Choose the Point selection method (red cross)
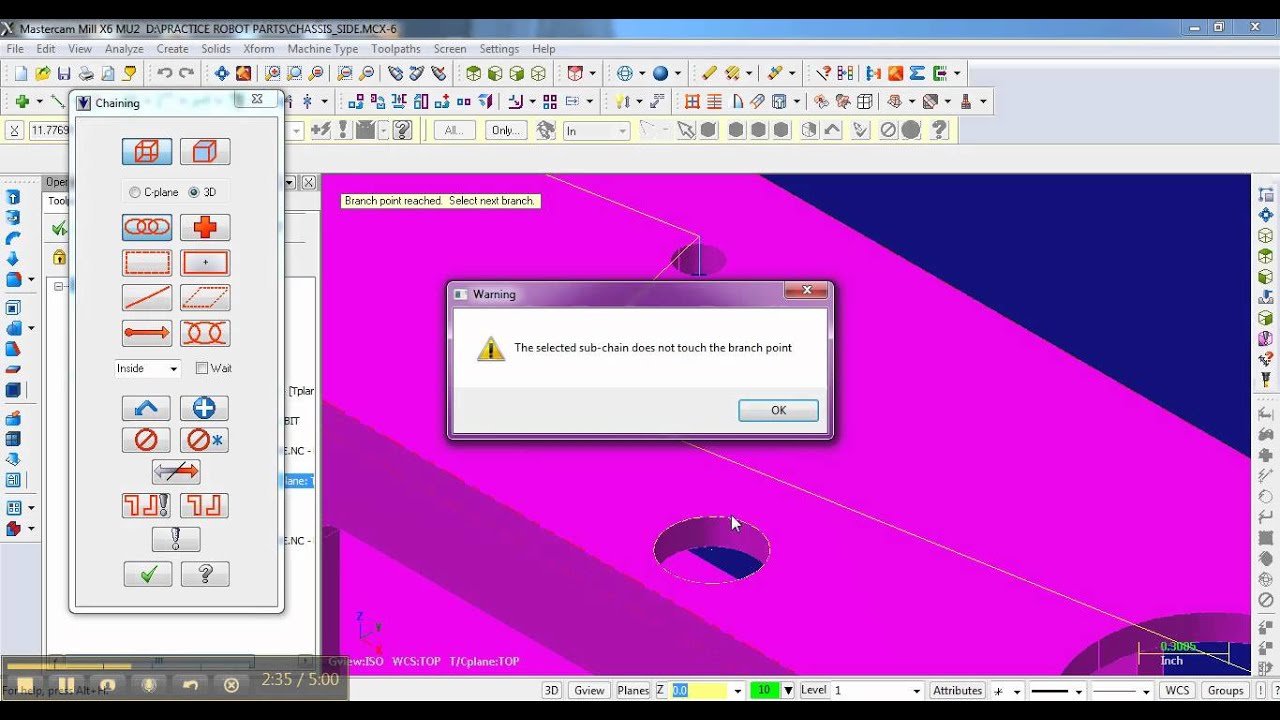The width and height of the screenshot is (1280, 720). (x=205, y=228)
